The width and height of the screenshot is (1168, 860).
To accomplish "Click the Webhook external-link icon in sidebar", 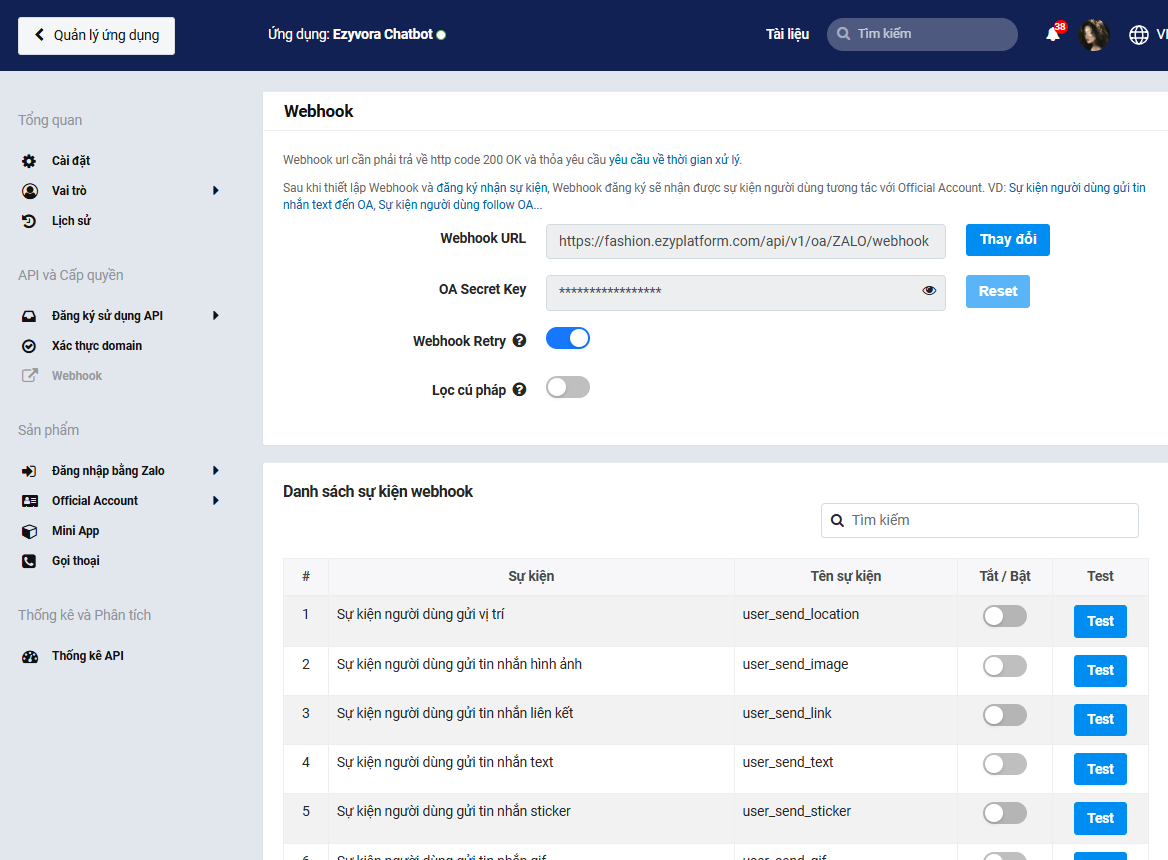I will pyautogui.click(x=29, y=376).
